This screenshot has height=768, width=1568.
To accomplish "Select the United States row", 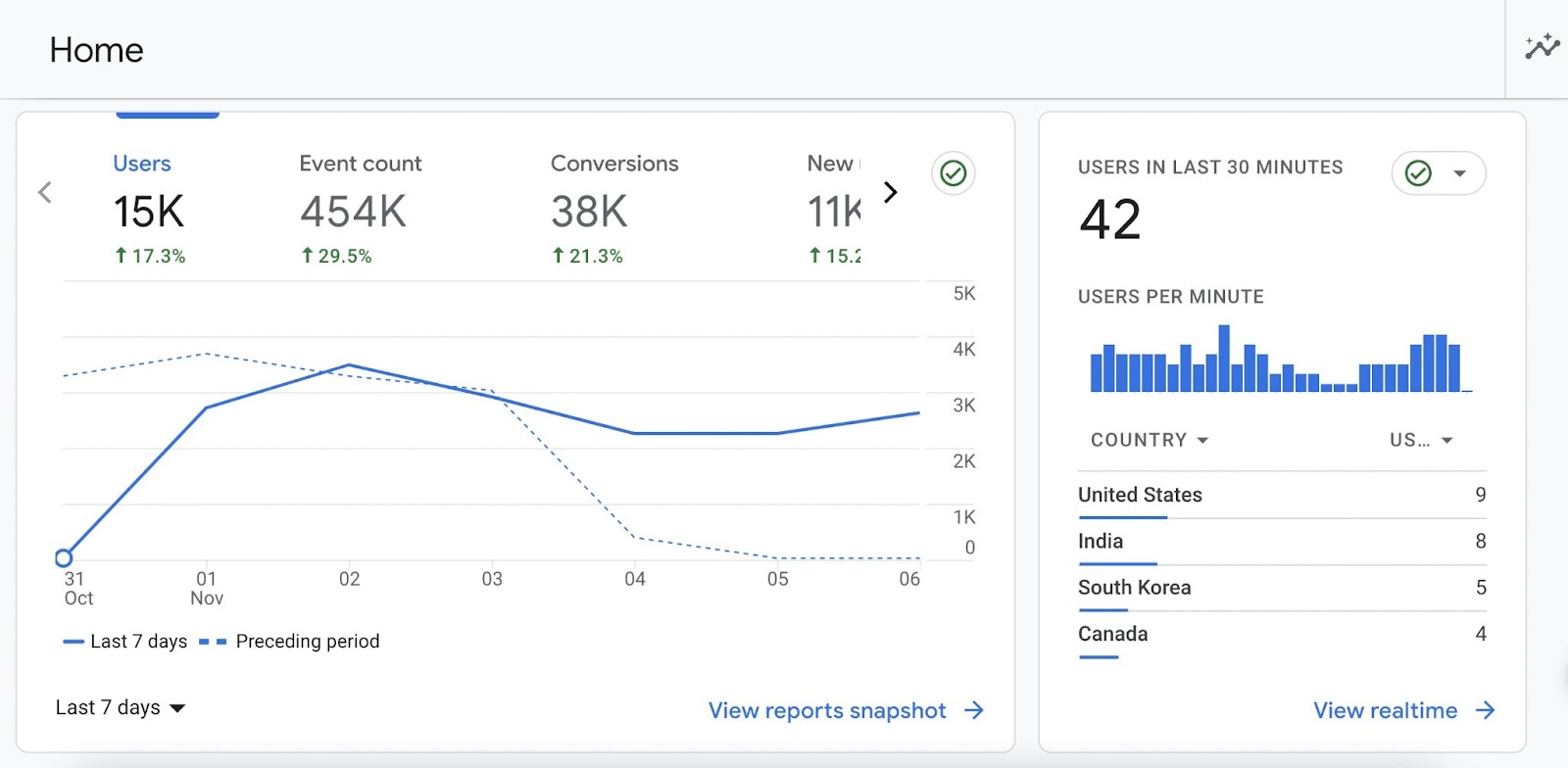I will click(1282, 496).
